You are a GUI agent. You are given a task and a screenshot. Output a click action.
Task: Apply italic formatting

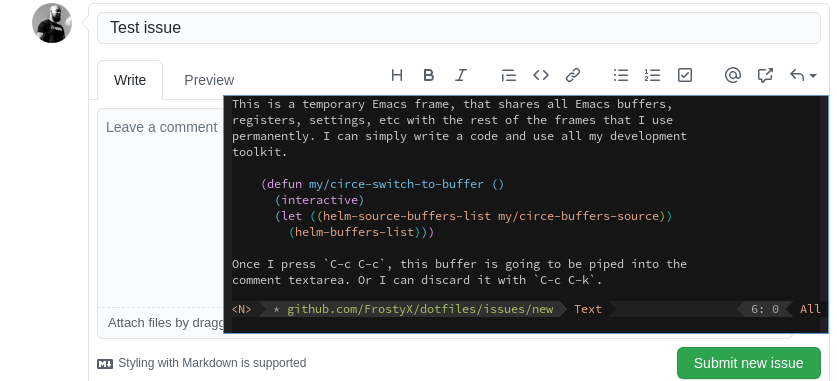click(x=461, y=75)
